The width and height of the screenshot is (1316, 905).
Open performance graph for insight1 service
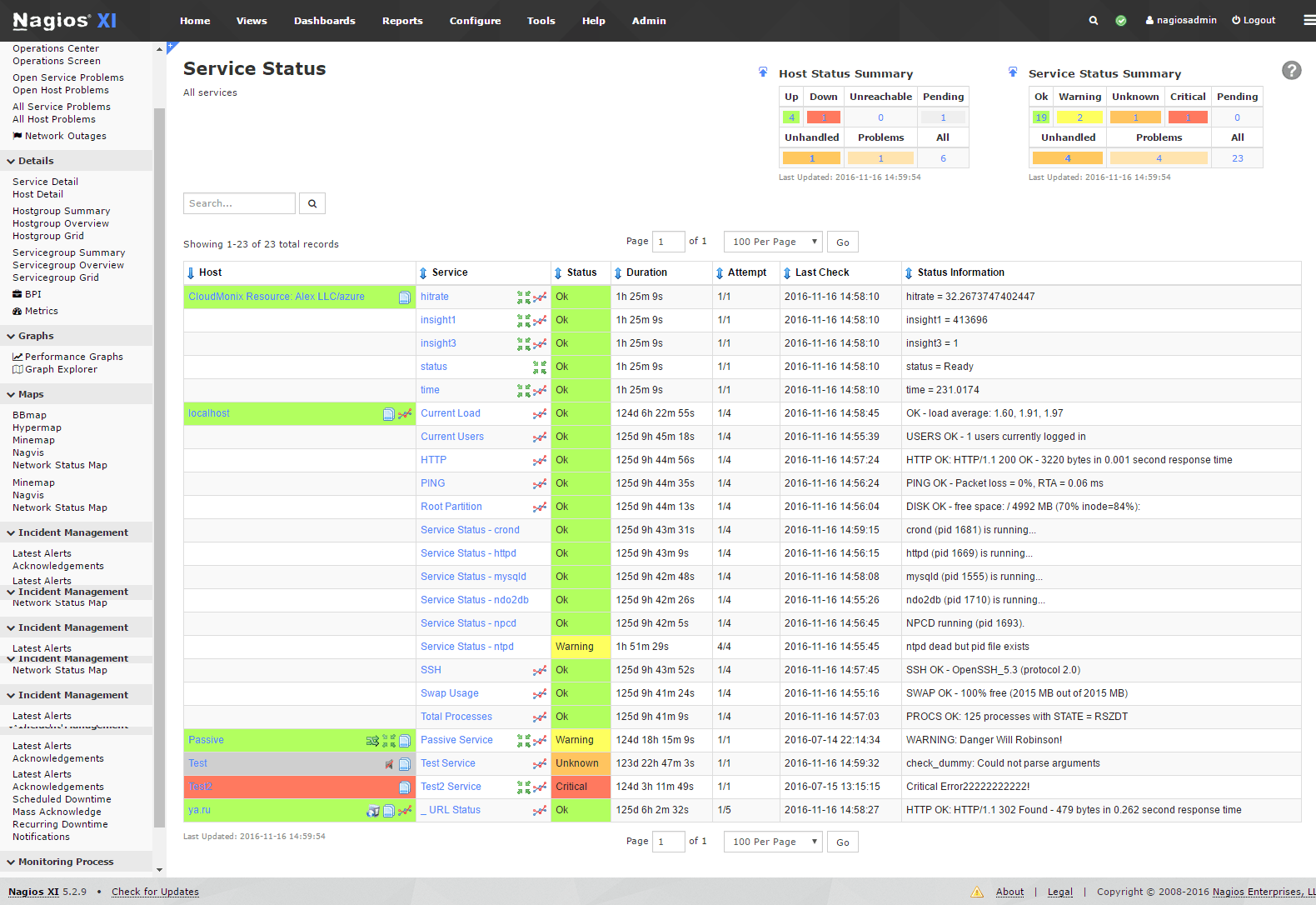tap(541, 320)
